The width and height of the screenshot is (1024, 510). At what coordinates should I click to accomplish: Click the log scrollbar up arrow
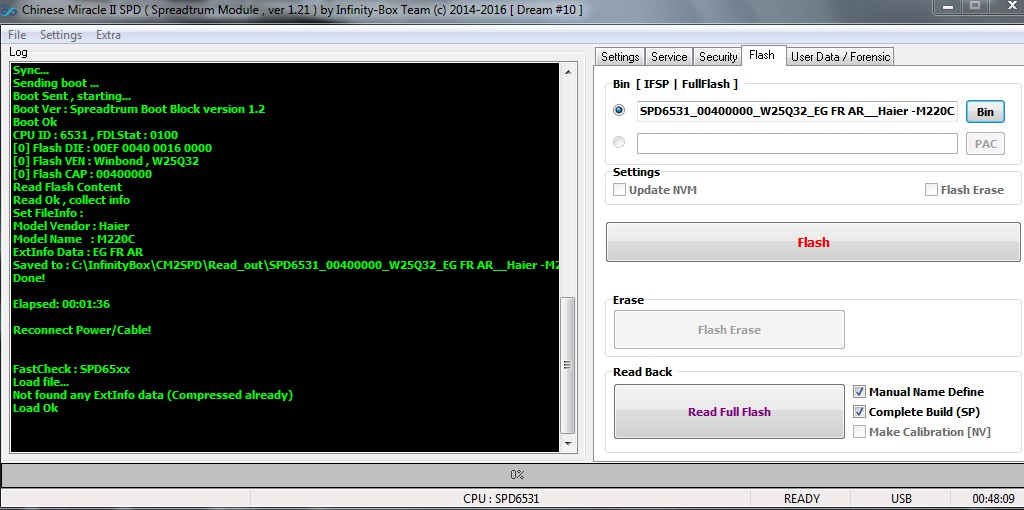(x=568, y=70)
